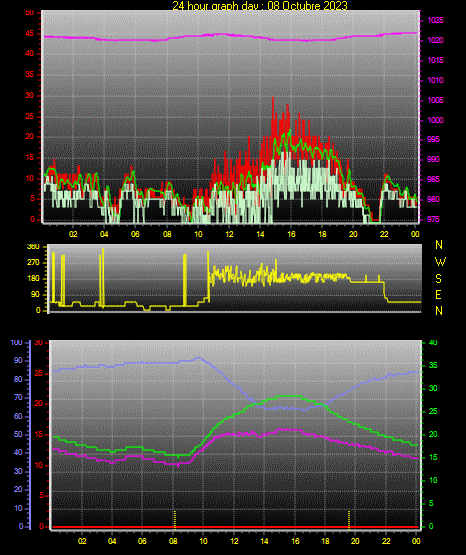
Task: Click the 20 hour tick on top graph
Action: pyautogui.click(x=353, y=234)
